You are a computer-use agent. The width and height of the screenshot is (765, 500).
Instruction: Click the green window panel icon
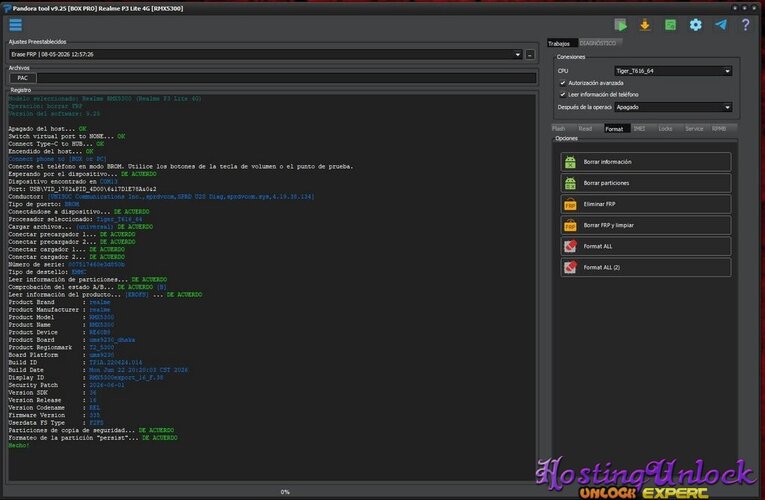pyautogui.click(x=670, y=25)
